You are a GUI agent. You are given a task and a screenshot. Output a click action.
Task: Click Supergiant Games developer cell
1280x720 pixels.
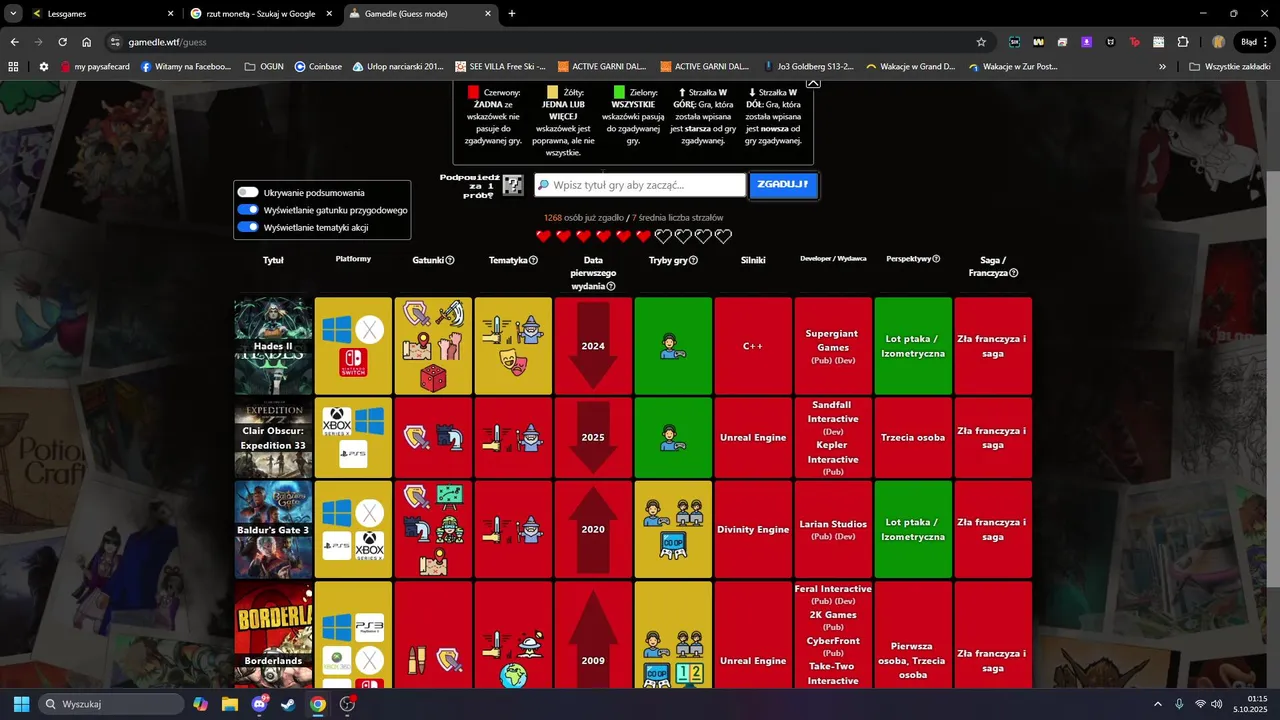point(833,346)
